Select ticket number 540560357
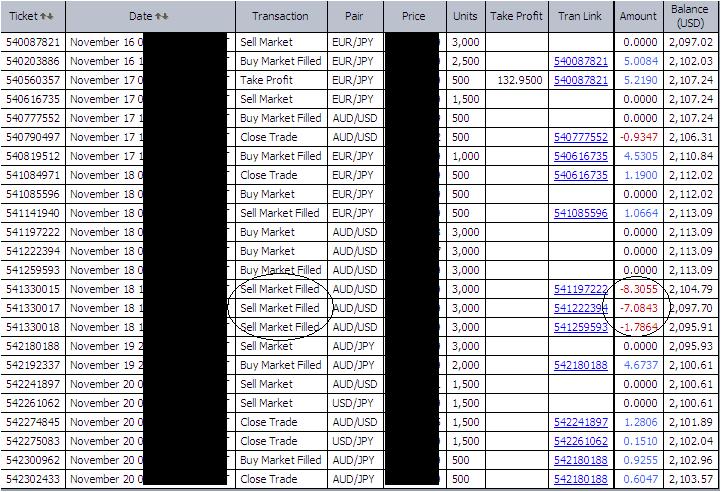Screen dimensions: 721x492 33,80
